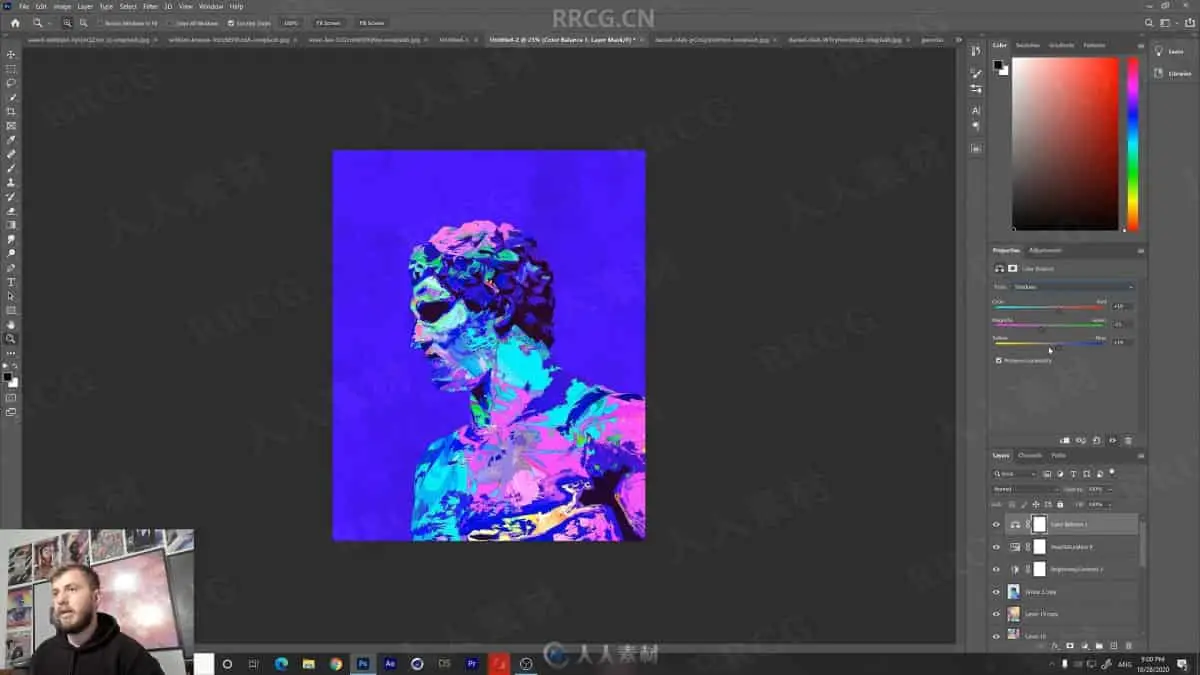
Task: Switch to the Adjustments tab
Action: click(1045, 250)
